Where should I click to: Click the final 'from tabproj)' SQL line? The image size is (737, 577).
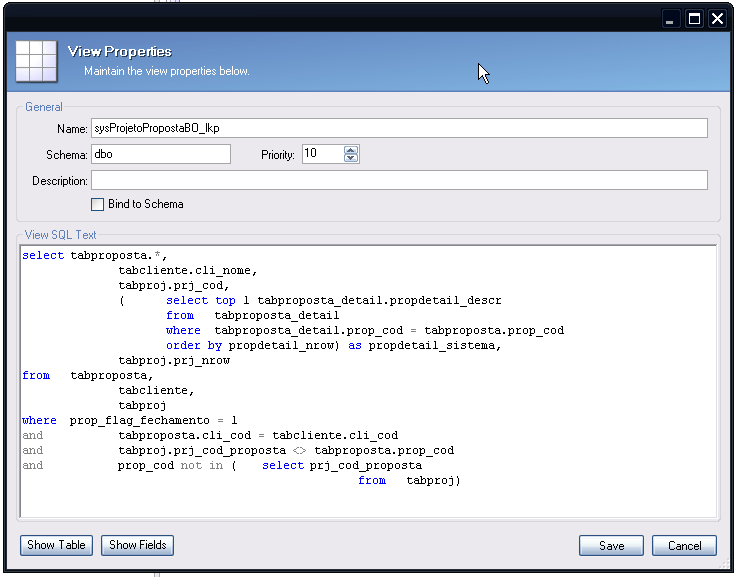pos(408,481)
